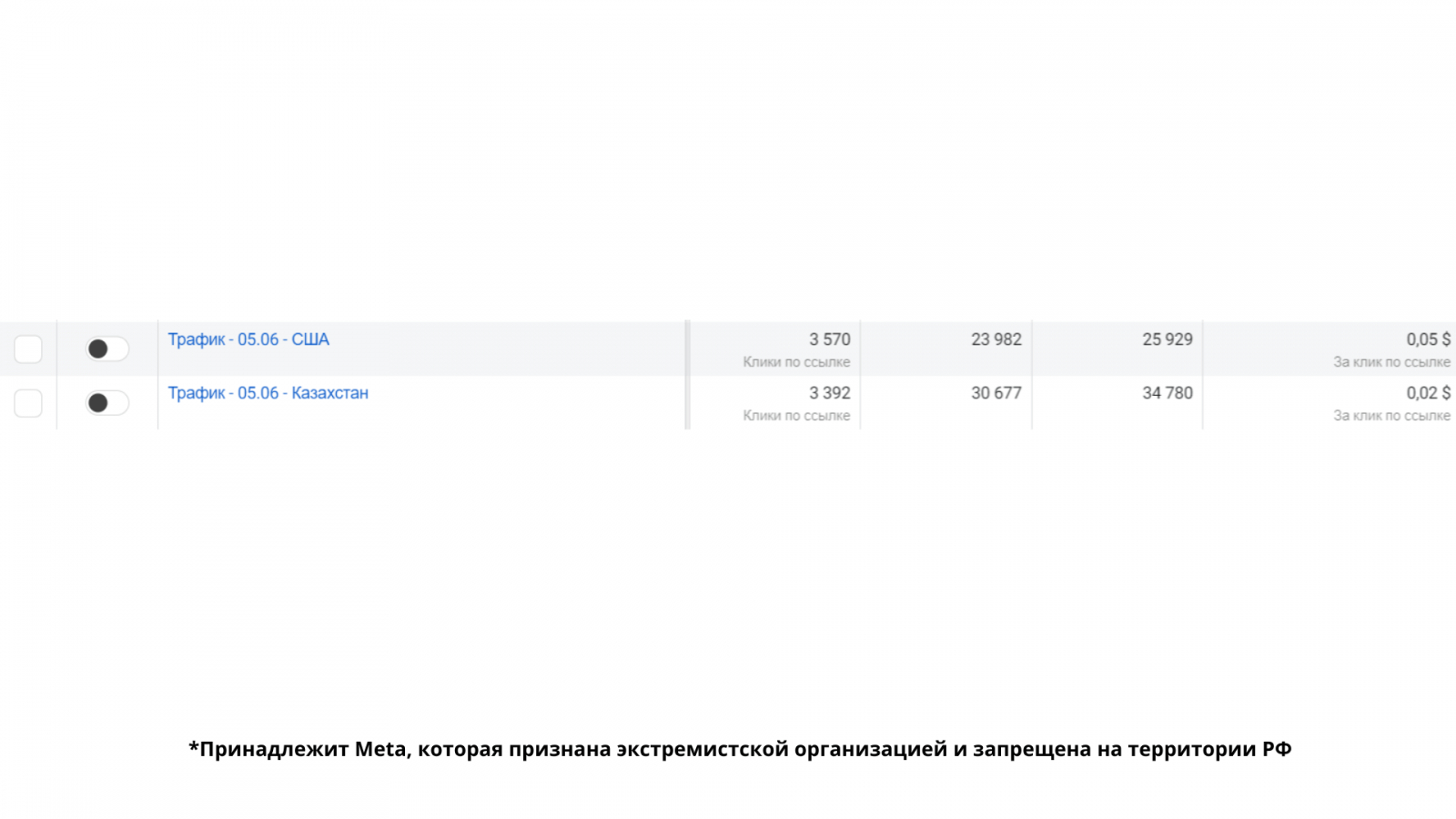Select the 23 982 cell in США row
This screenshot has width=1456, height=819.
[x=996, y=339]
